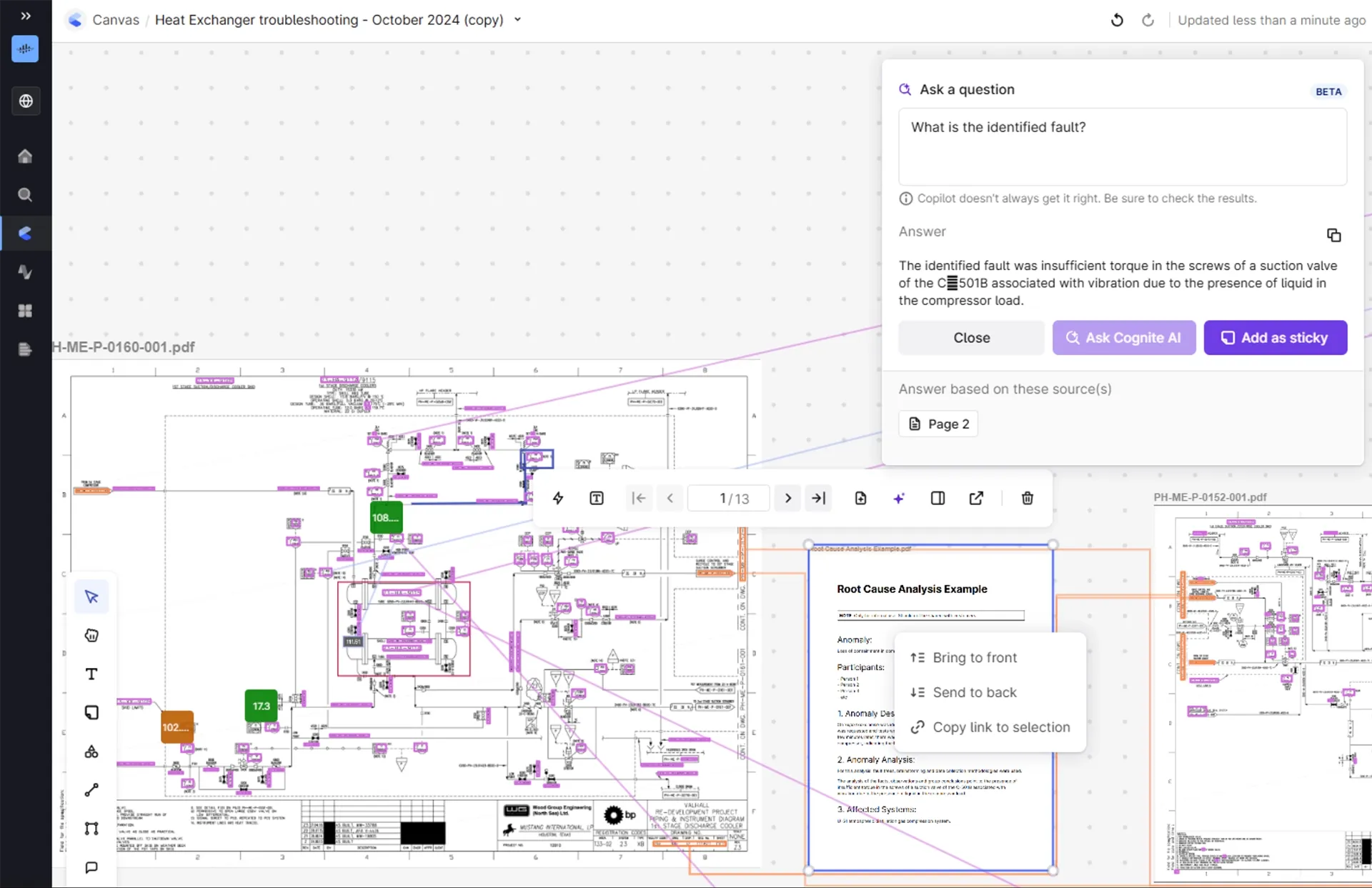Jump to last page of document
The height and width of the screenshot is (888, 1372).
tap(819, 499)
